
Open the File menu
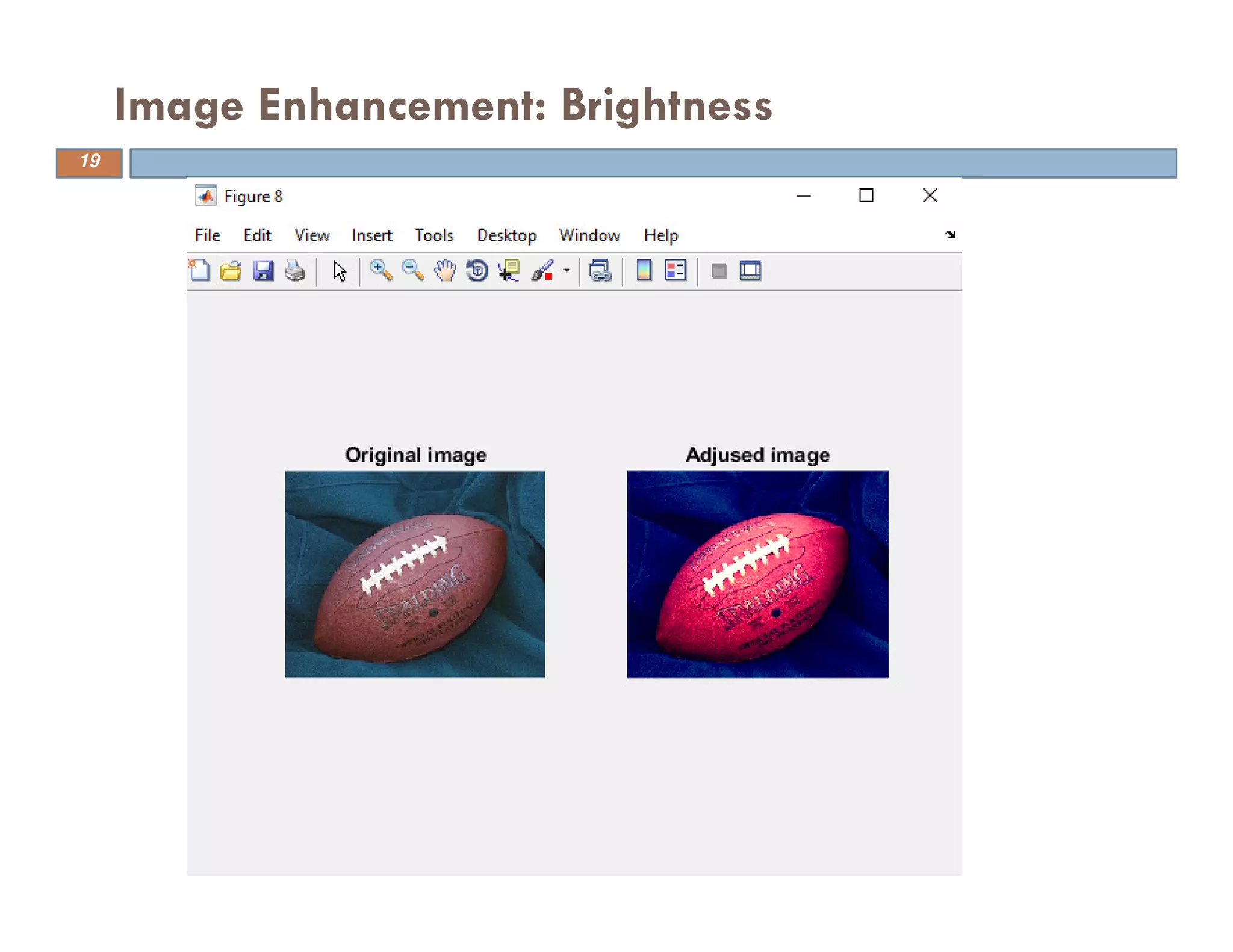coord(208,235)
